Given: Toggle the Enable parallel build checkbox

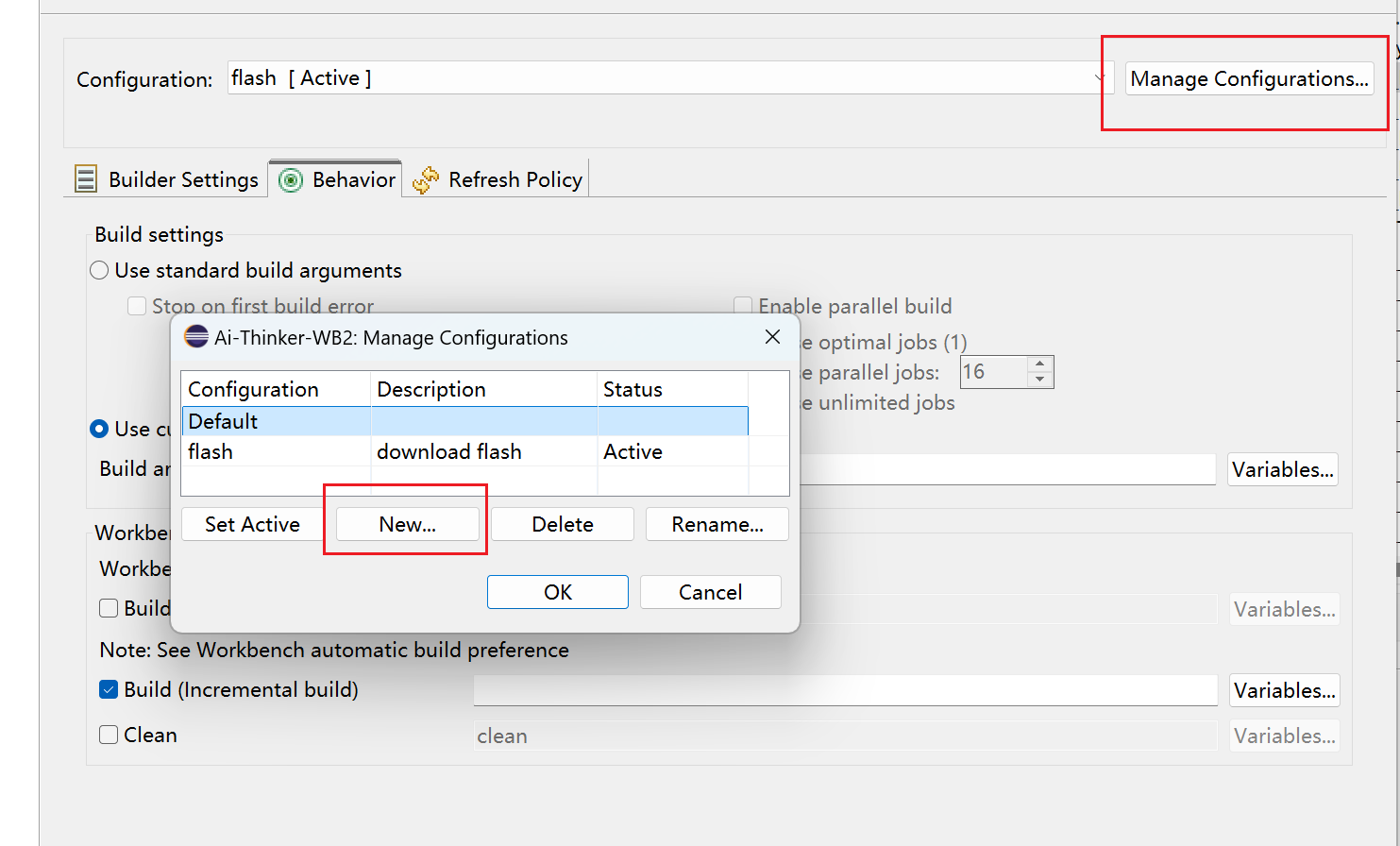Looking at the screenshot, I should 744,306.
